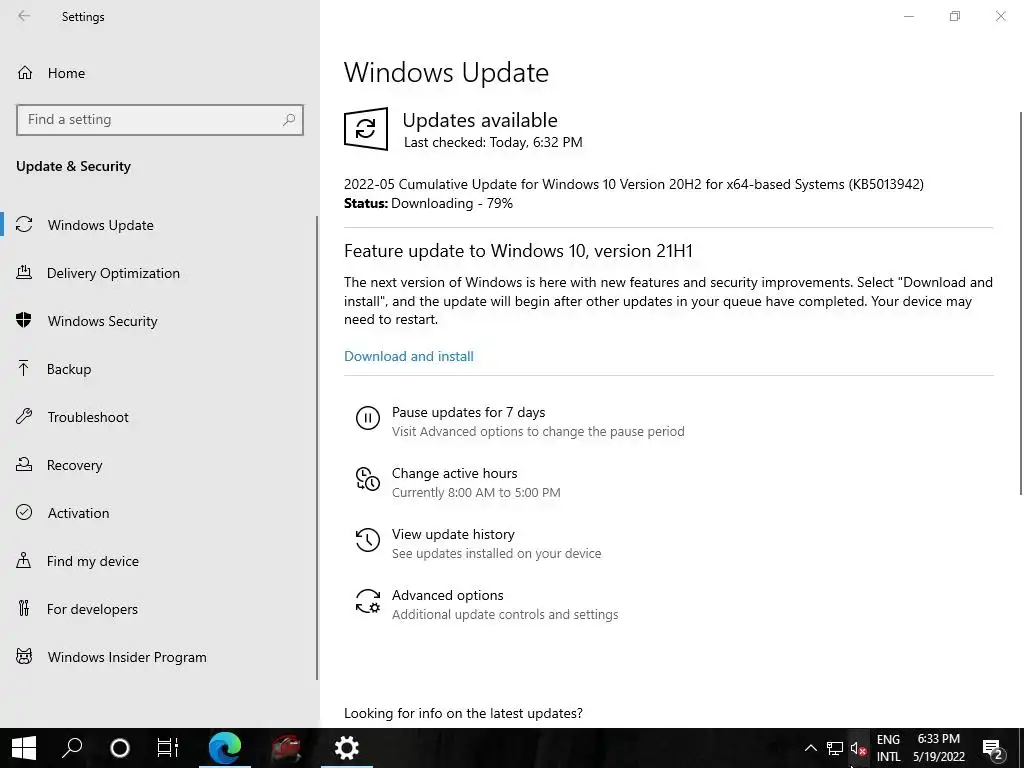Click the Windows Update sync icon in sidebar
Image resolution: width=1024 pixels, height=768 pixels.
tap(24, 225)
